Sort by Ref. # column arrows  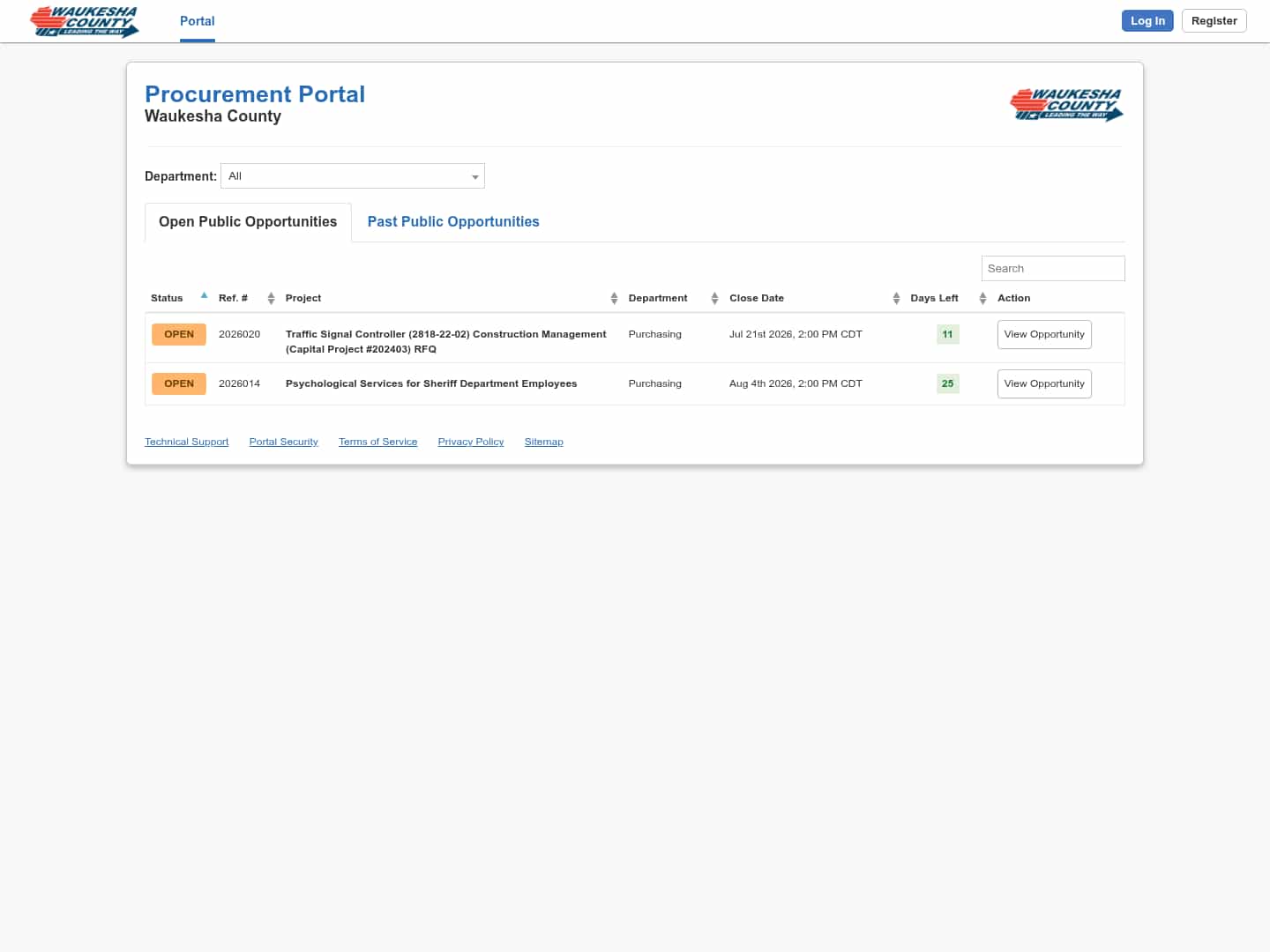271,298
